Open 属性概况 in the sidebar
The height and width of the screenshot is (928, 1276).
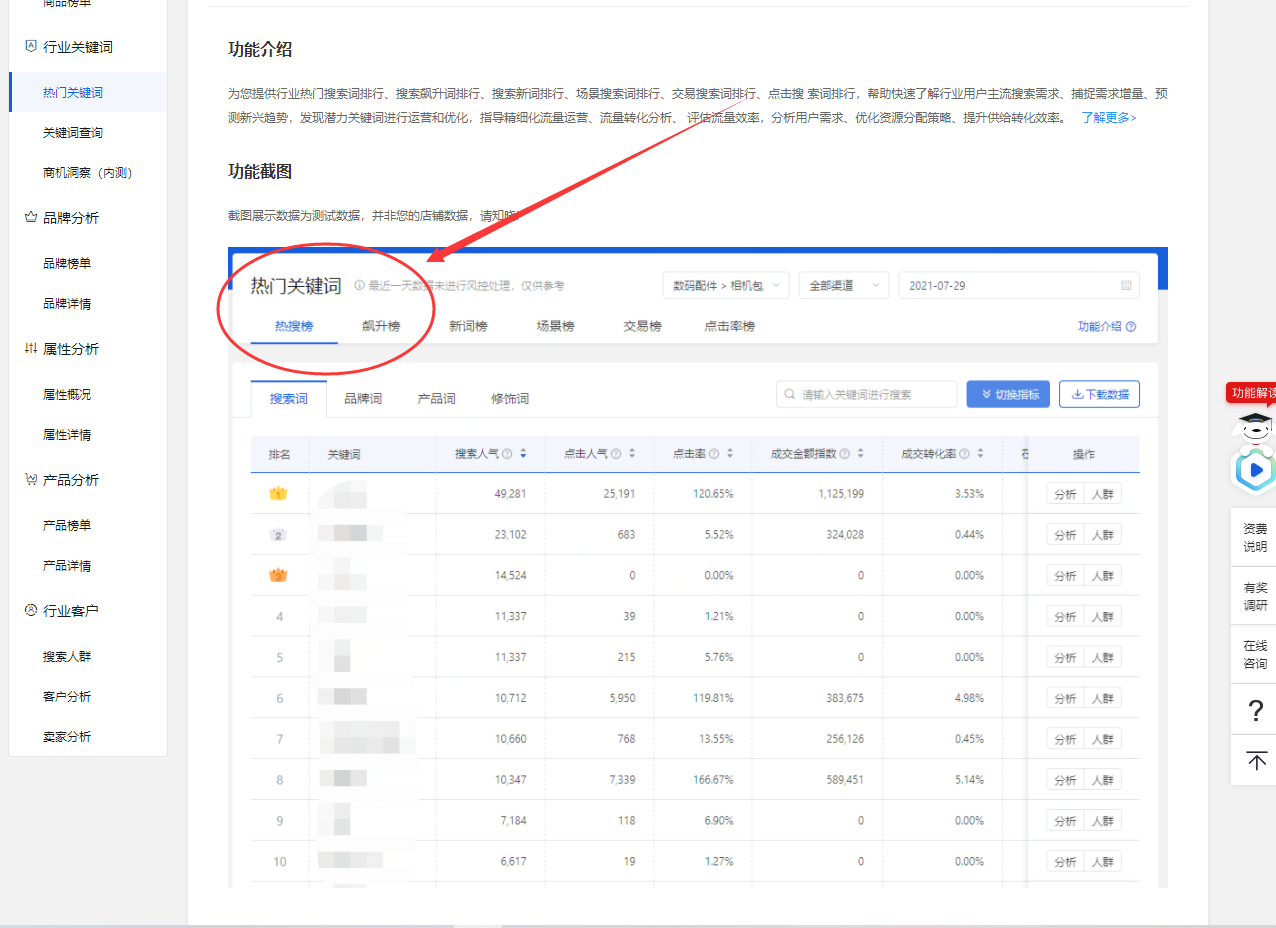click(67, 394)
